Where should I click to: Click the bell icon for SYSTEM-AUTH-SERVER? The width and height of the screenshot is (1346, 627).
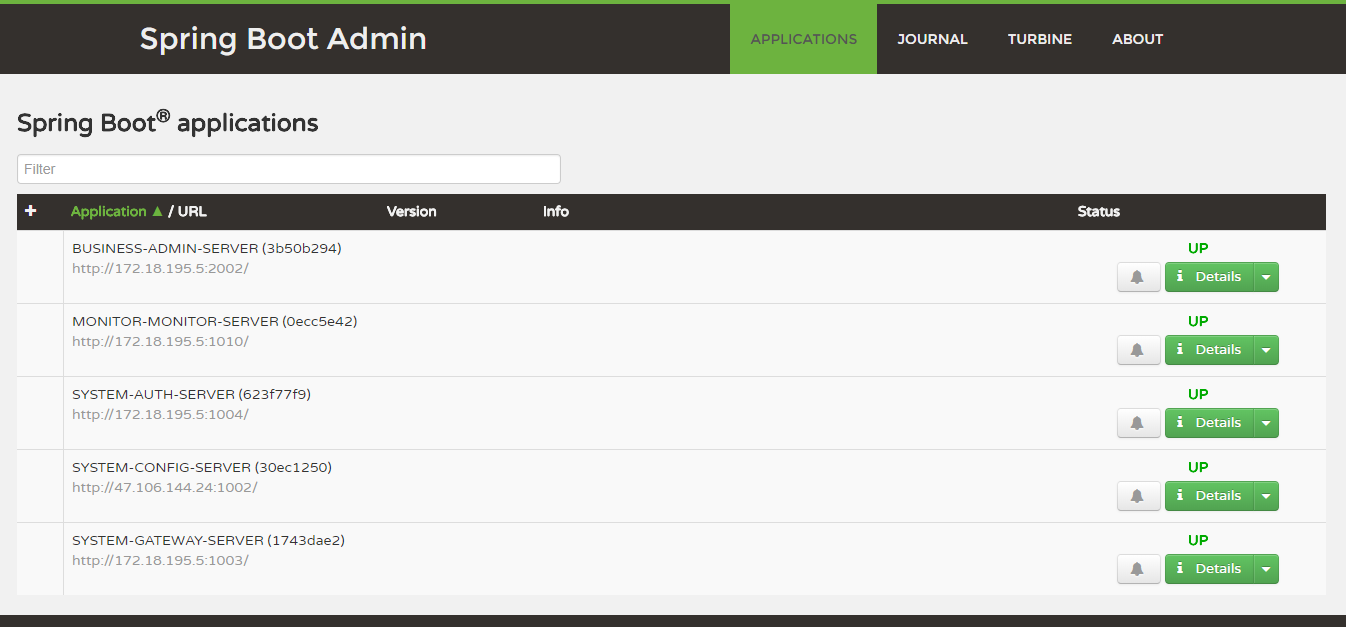[1138, 423]
